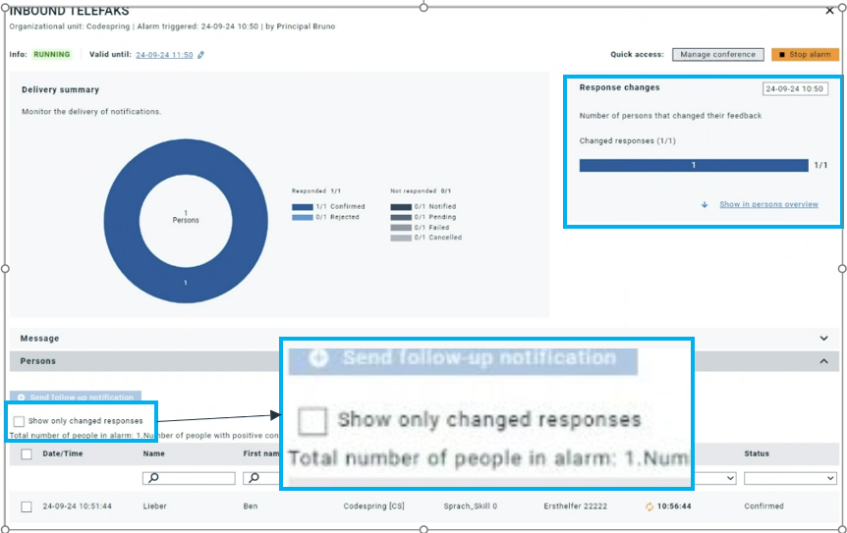
Task: Click the donut chart Persons ring
Action: click(186, 283)
